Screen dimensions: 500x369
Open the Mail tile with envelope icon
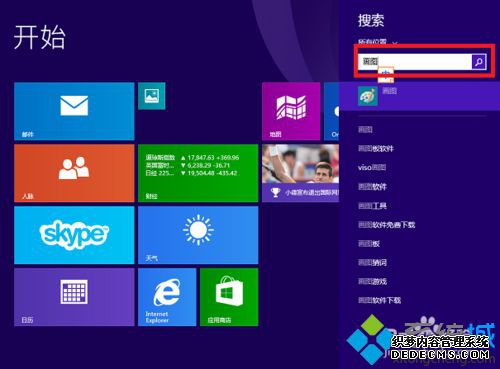pyautogui.click(x=74, y=111)
